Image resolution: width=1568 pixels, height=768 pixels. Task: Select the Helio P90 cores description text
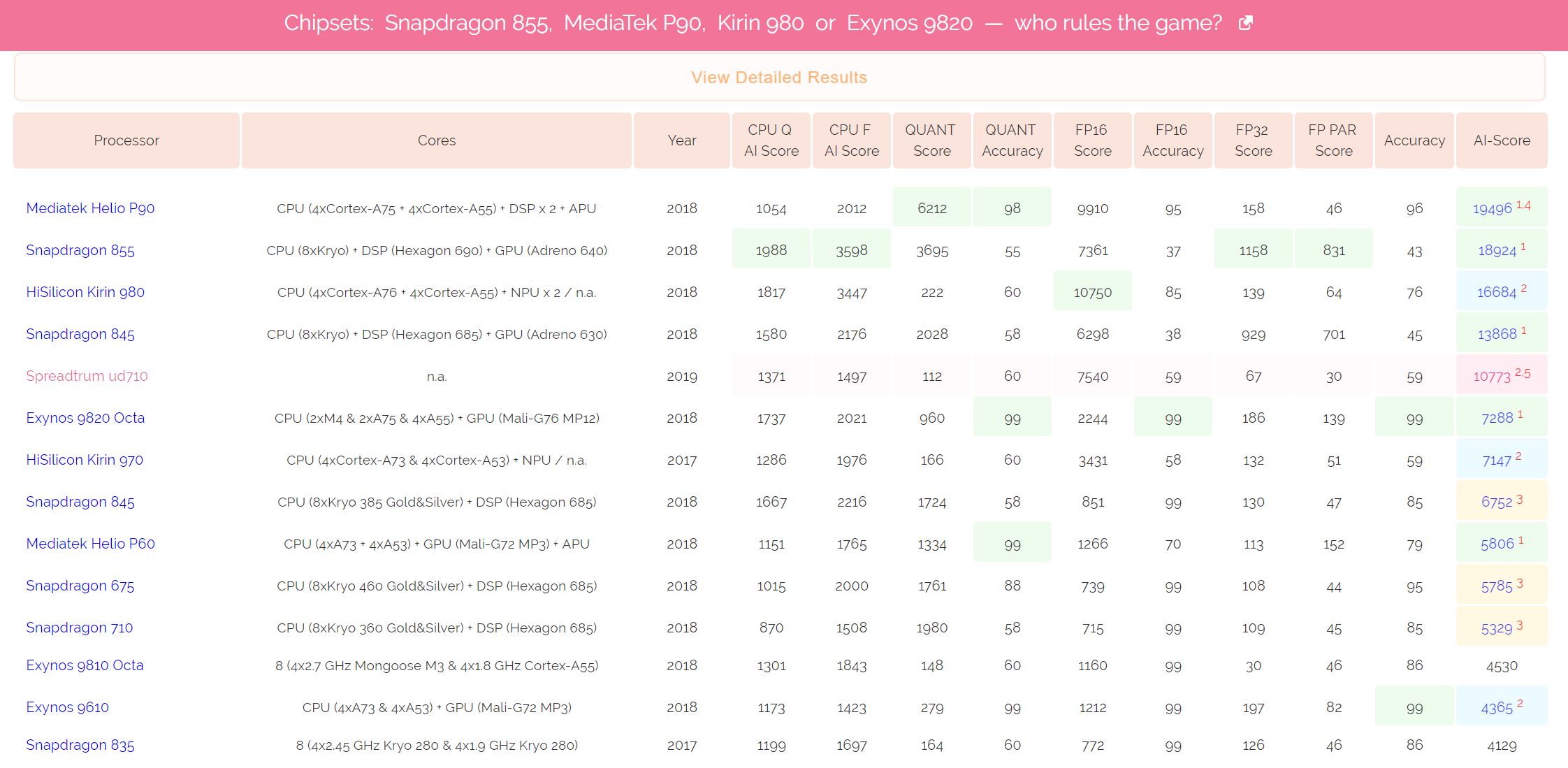(437, 209)
